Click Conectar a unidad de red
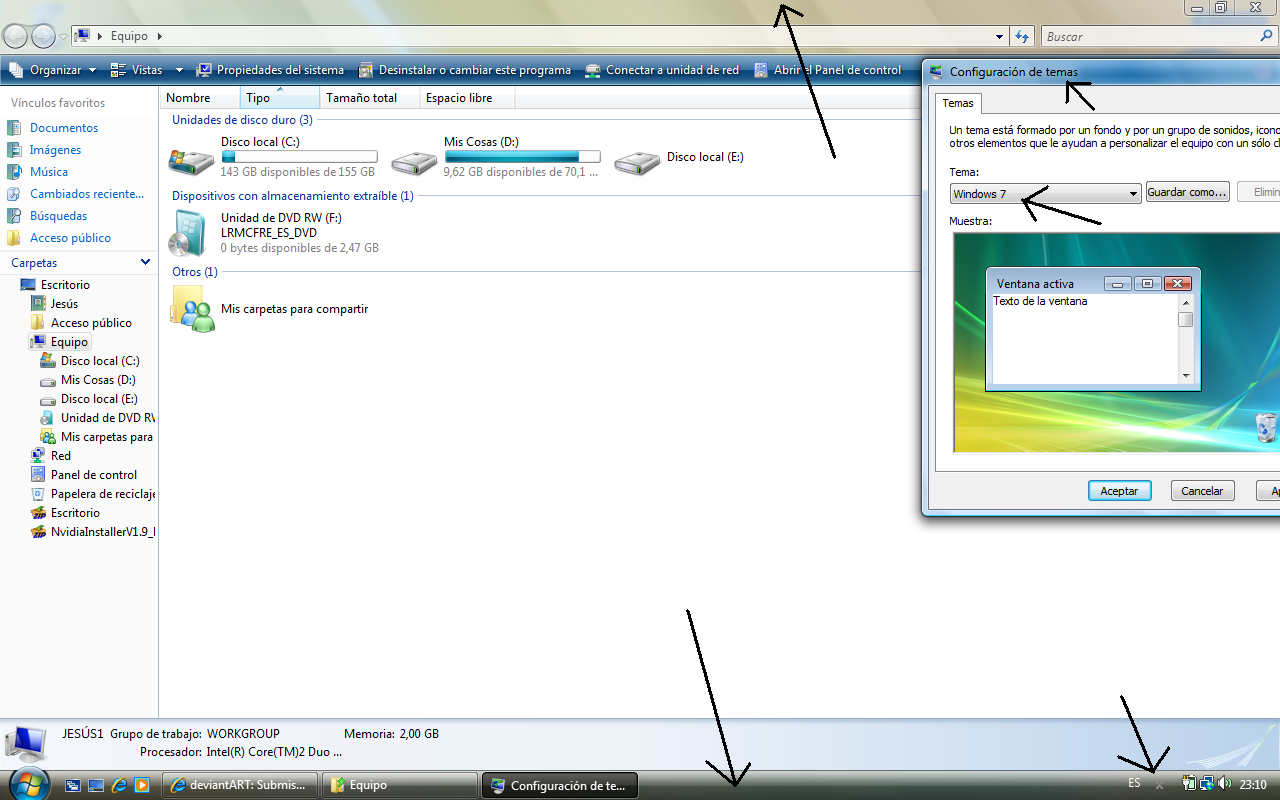The height and width of the screenshot is (800, 1280). click(661, 70)
